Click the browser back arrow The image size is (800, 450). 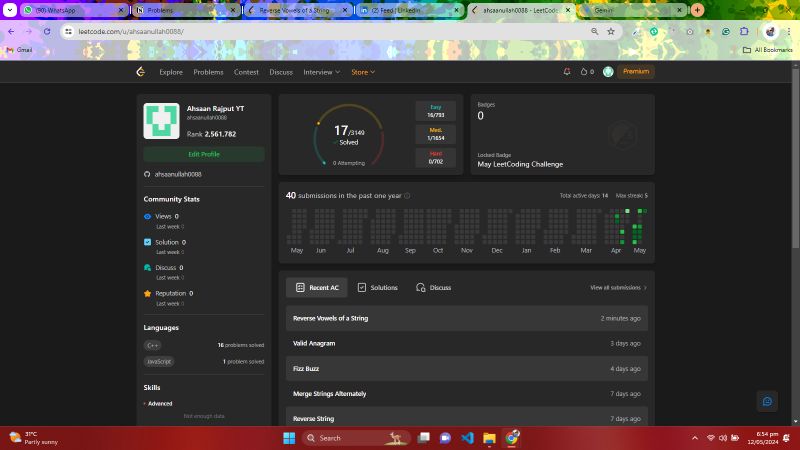[x=11, y=32]
